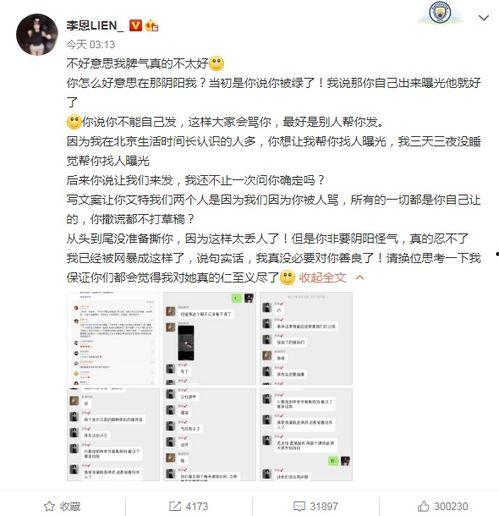
Task: Collapse the post with 收起全文
Action: tap(322, 278)
